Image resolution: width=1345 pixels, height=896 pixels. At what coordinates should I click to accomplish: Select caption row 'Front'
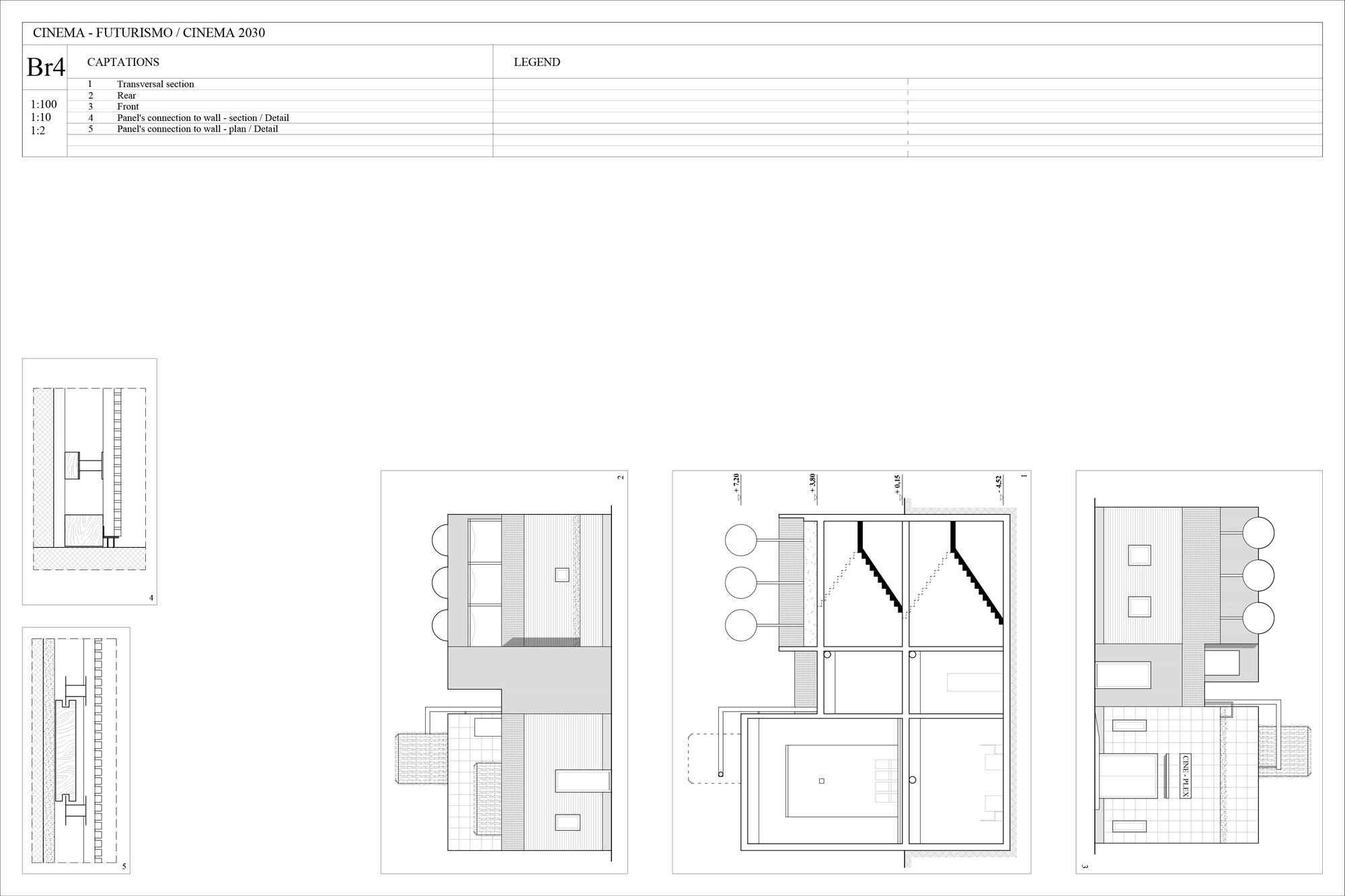coord(128,106)
